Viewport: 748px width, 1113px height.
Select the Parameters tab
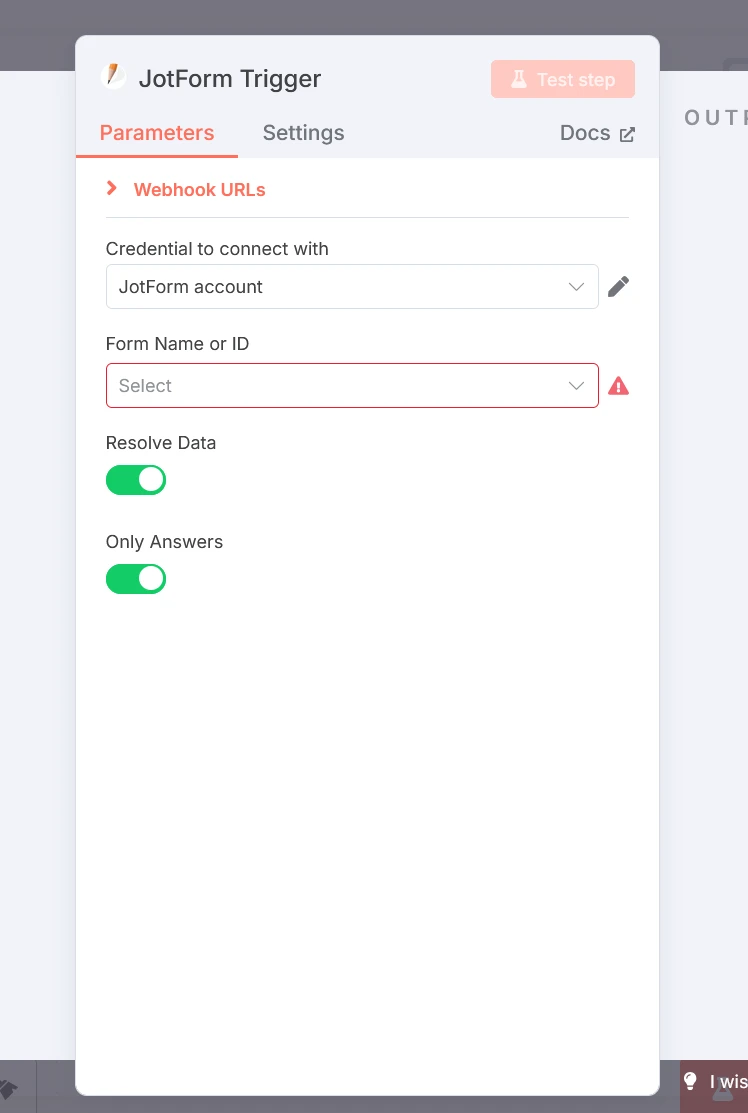[156, 132]
